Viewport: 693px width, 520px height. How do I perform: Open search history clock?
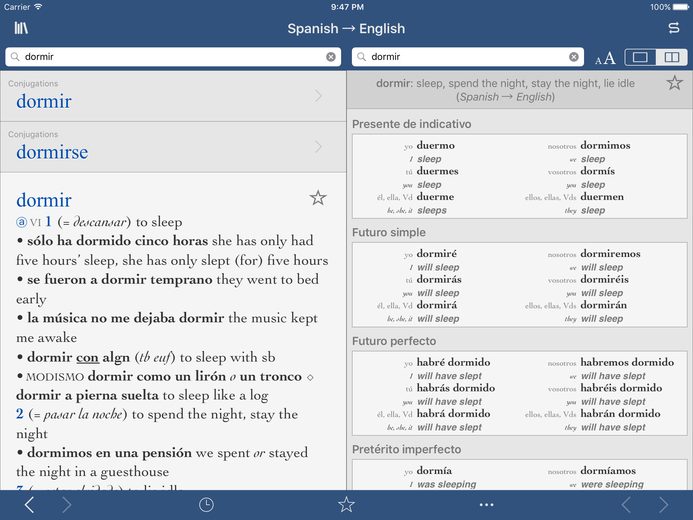206,505
